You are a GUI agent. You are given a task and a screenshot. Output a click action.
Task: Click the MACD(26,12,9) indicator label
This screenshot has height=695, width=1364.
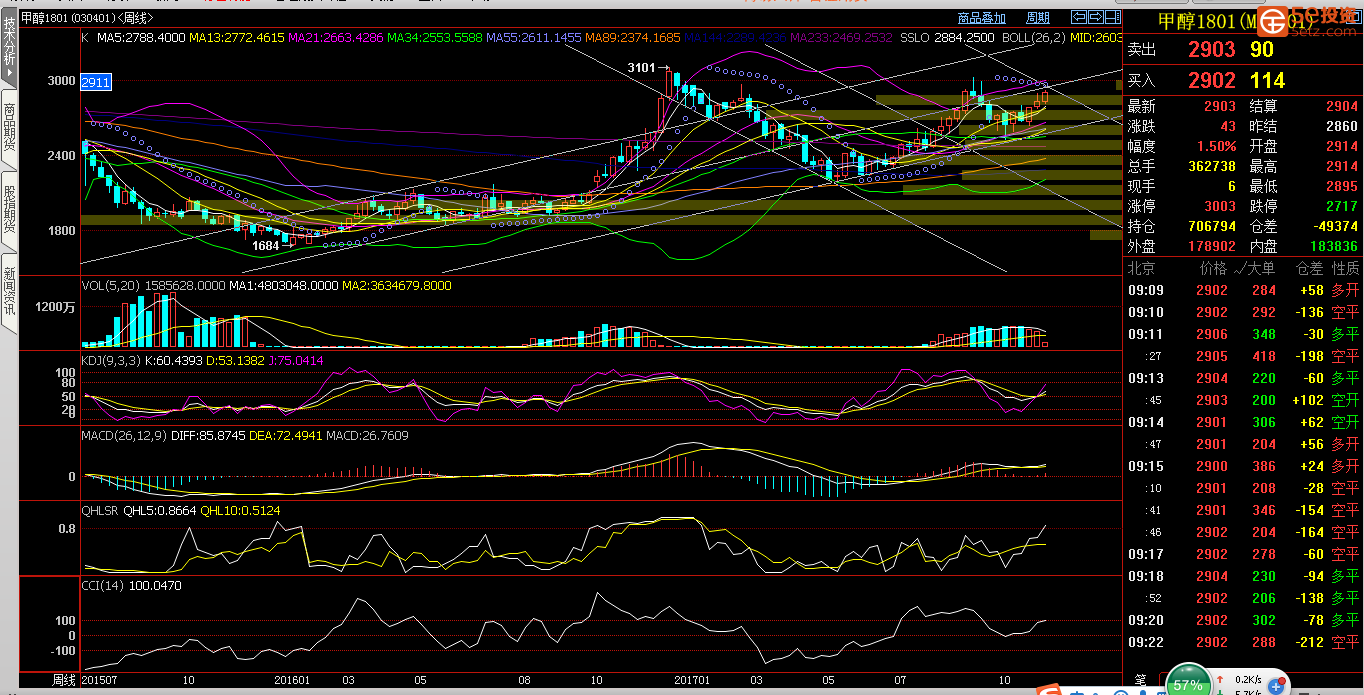point(124,436)
